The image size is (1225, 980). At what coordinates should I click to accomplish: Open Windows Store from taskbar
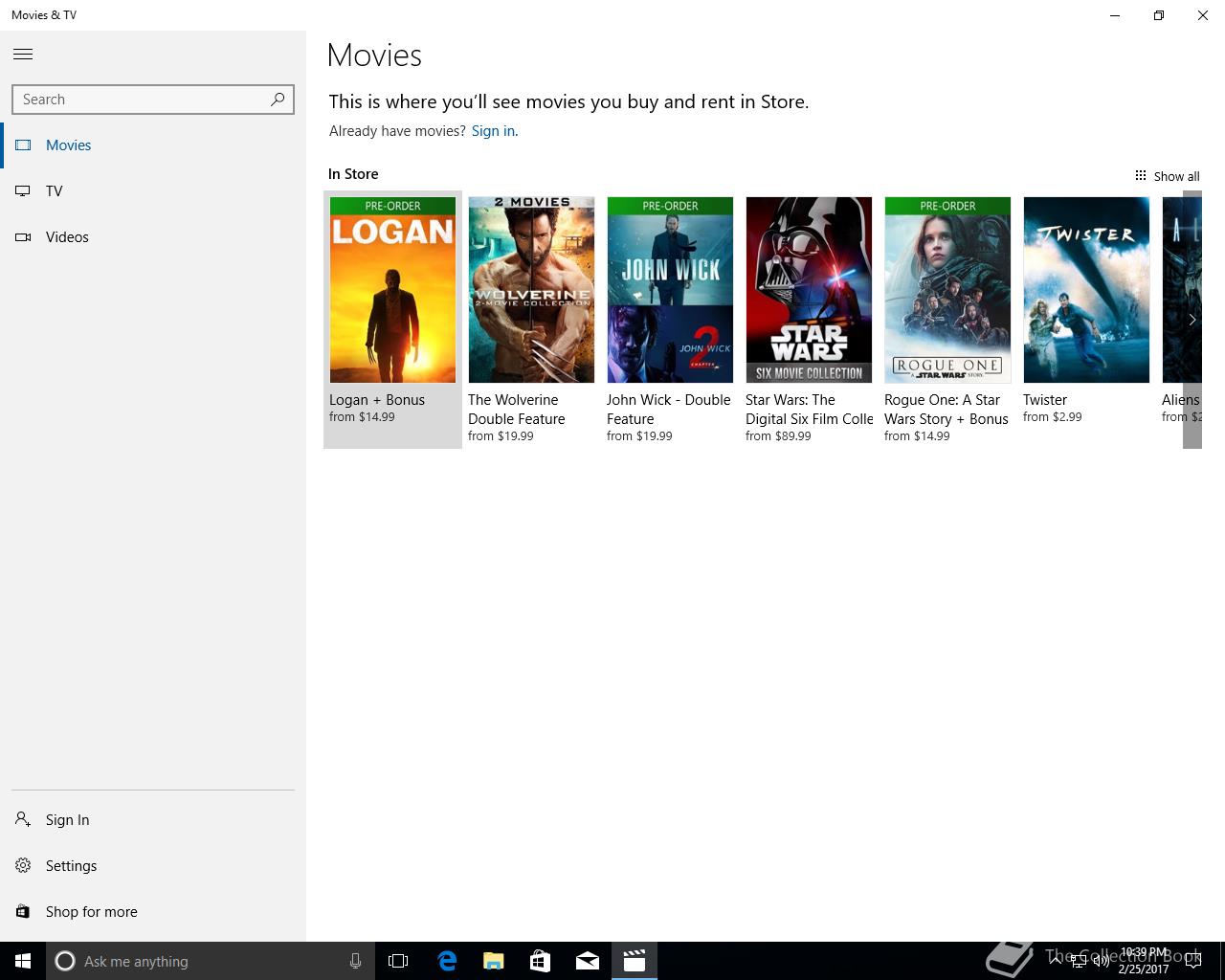[541, 961]
